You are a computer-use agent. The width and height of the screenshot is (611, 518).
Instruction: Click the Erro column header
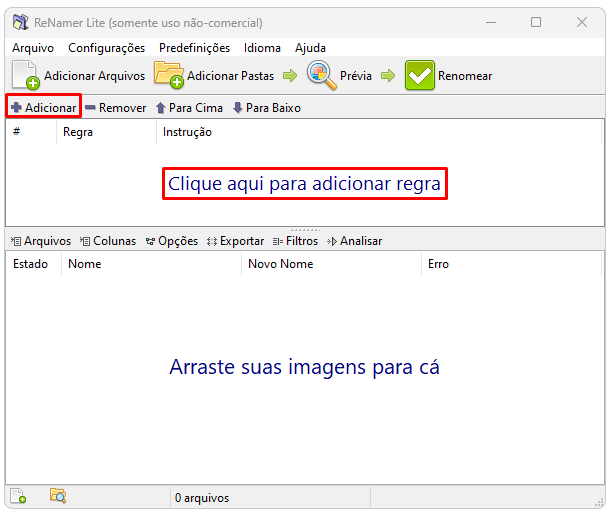pyautogui.click(x=511, y=264)
